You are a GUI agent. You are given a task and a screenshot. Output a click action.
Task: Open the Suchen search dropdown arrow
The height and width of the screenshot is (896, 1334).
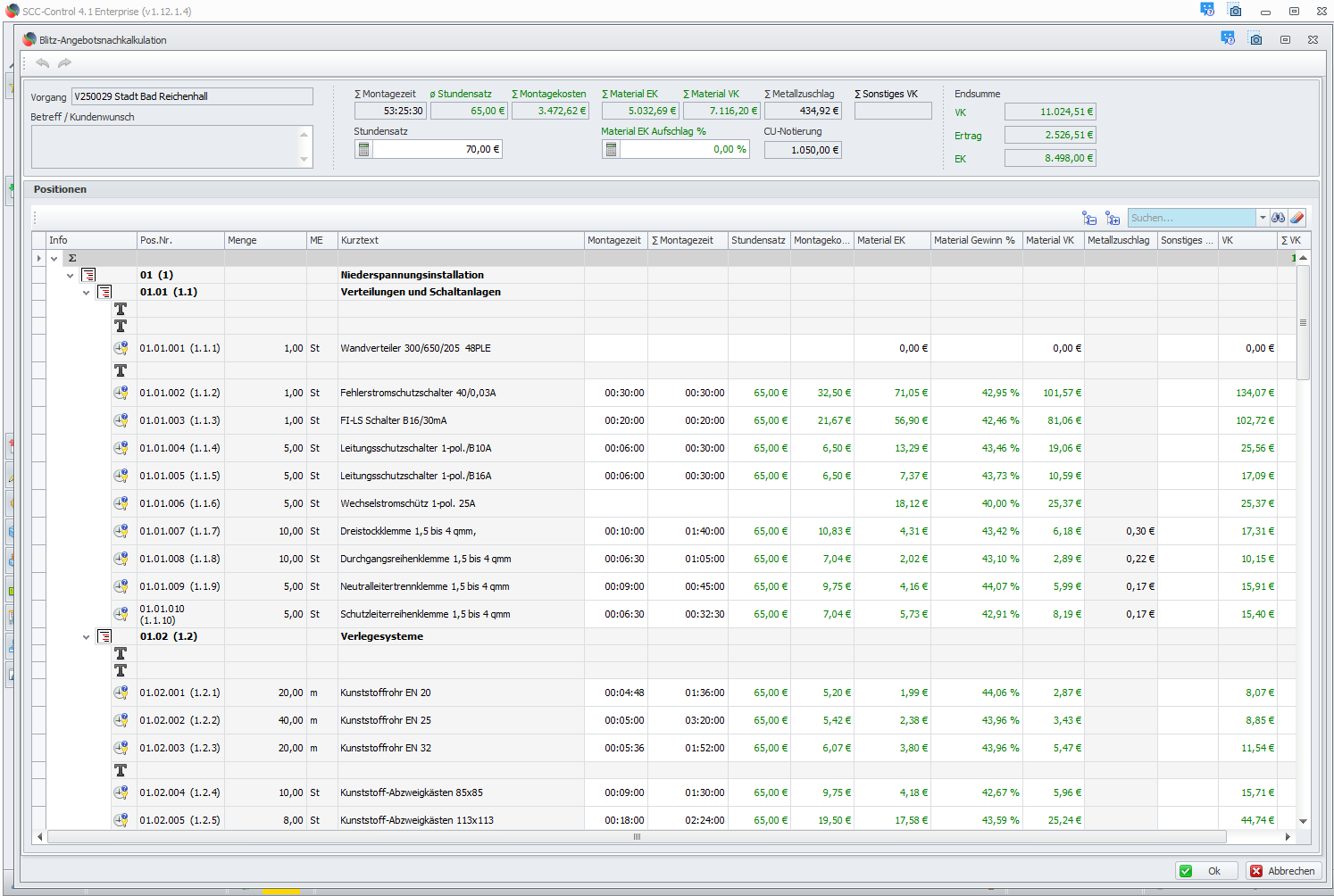[x=1263, y=218]
